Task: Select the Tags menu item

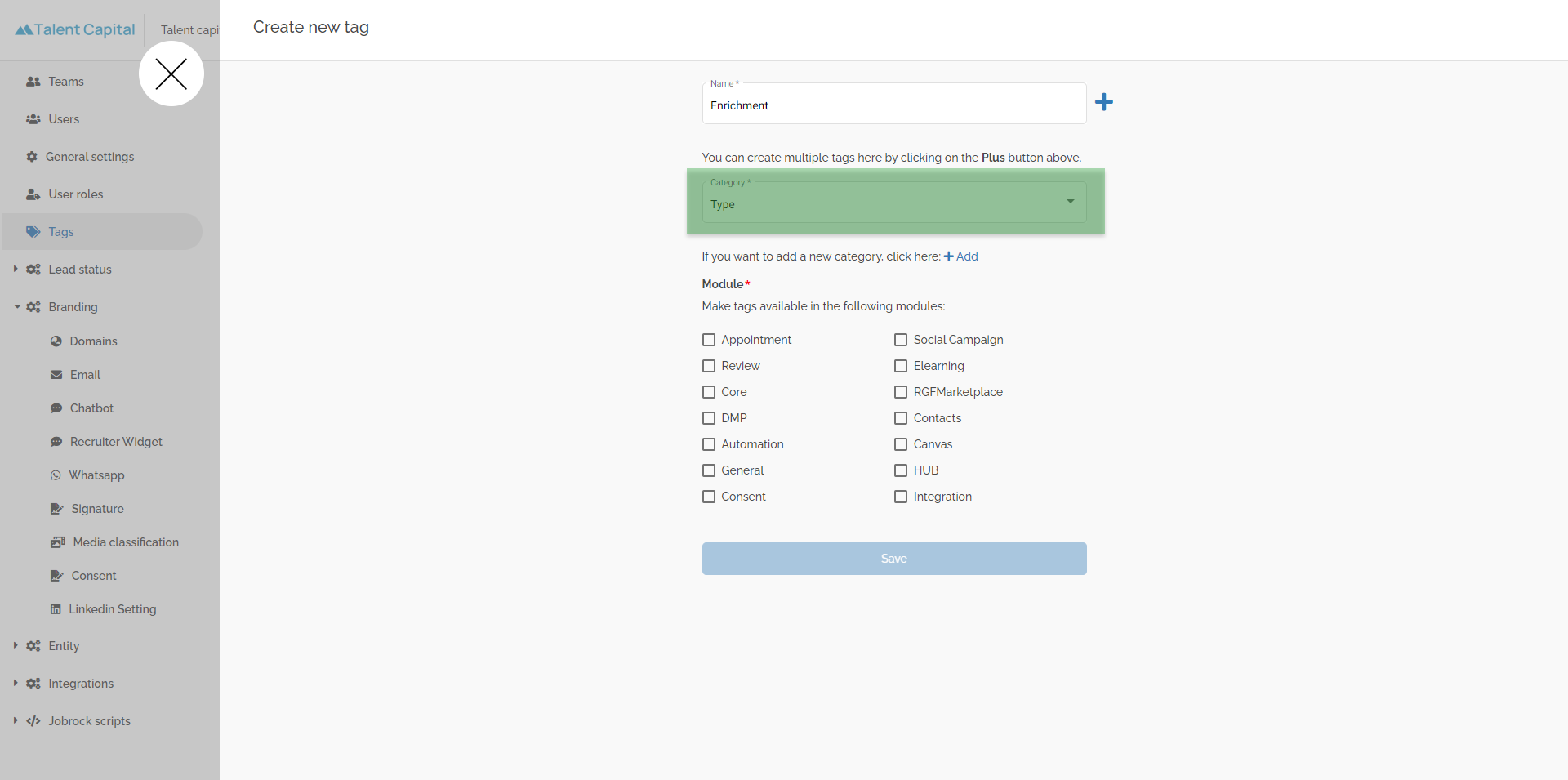Action: pyautogui.click(x=101, y=232)
